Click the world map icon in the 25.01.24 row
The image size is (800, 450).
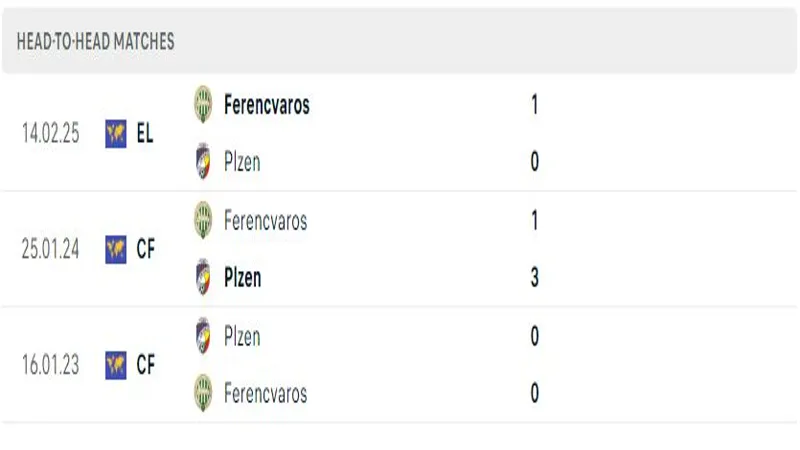coord(116,249)
